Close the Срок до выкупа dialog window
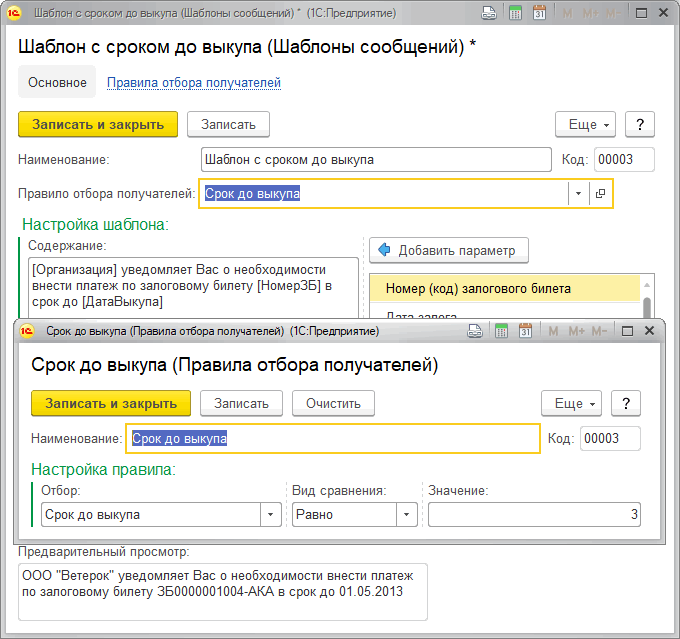680x639 pixels. 650,331
